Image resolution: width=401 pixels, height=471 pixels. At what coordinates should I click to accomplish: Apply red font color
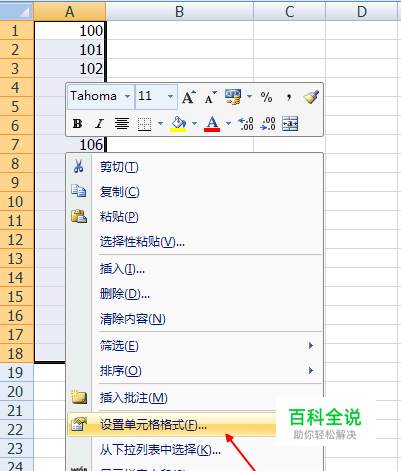(x=212, y=124)
